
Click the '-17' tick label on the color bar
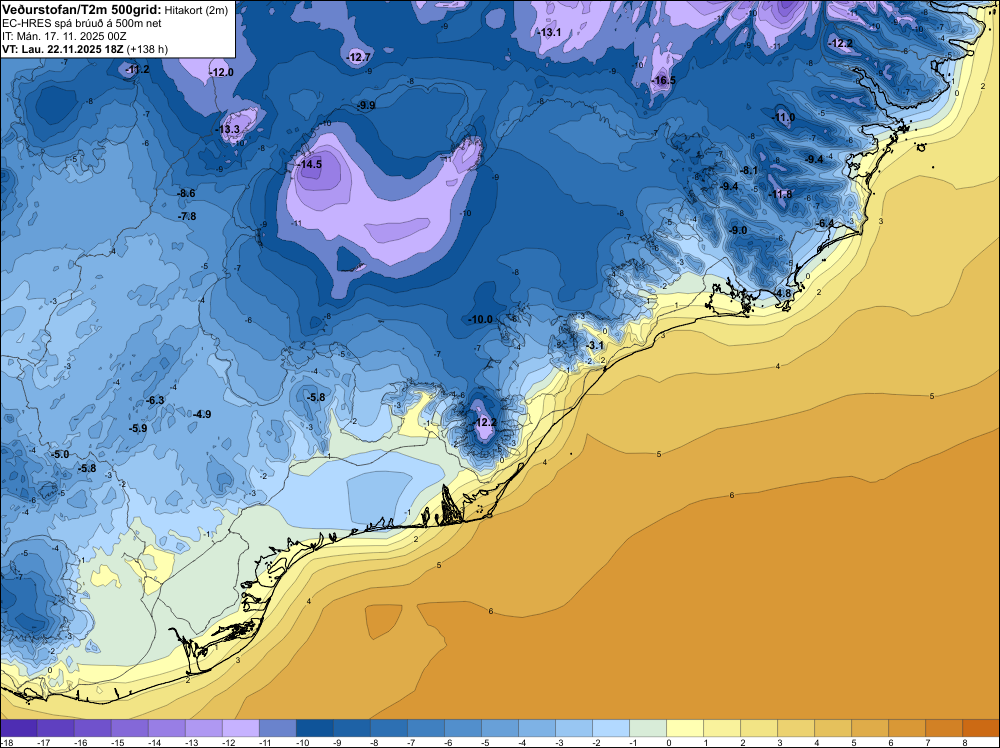point(43,742)
